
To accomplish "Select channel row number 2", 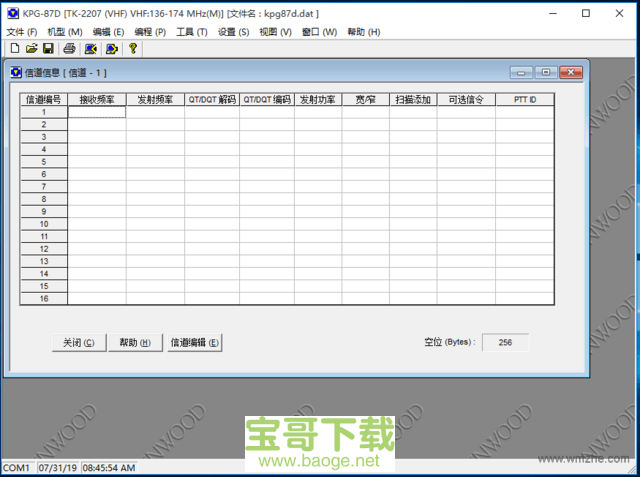I will 44,124.
